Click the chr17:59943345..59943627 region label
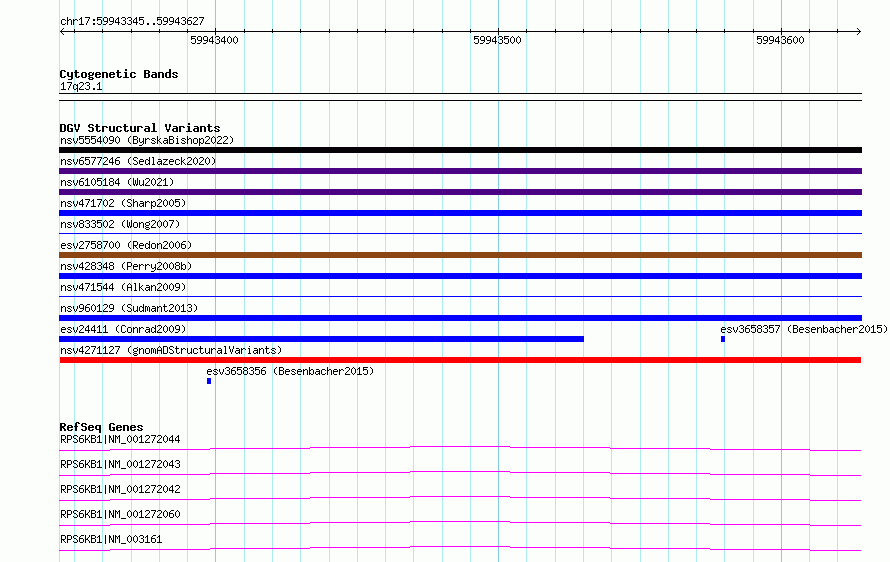The width and height of the screenshot is (890, 562). click(x=132, y=22)
